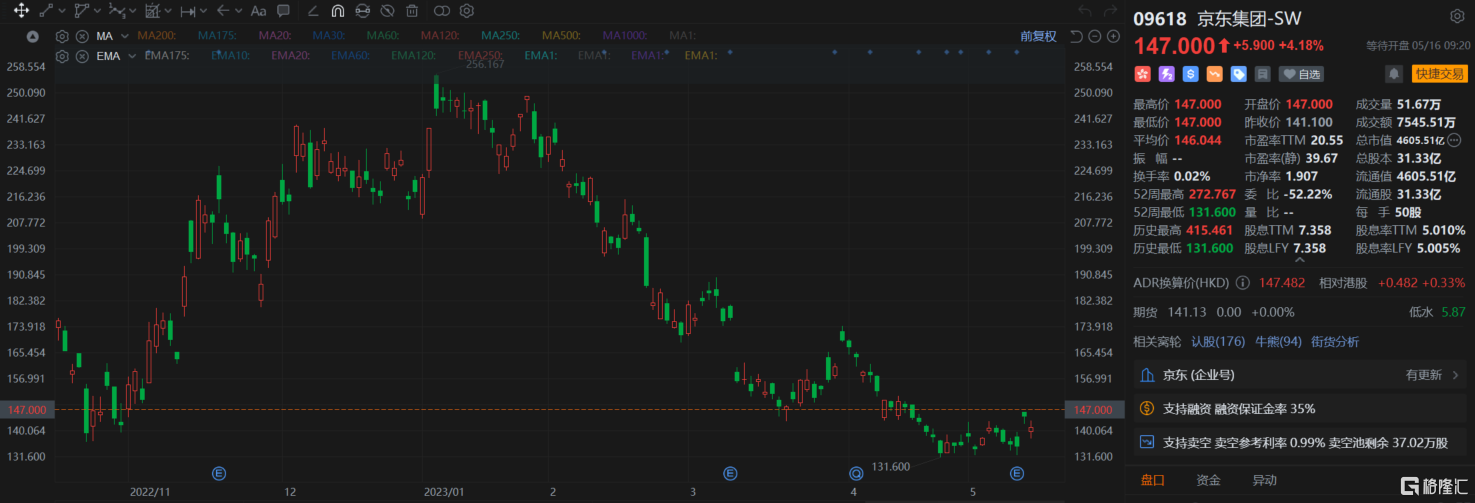Open the 牛熊(94) bull-bear link
Screen dimensions: 1475x503
click(x=1277, y=341)
